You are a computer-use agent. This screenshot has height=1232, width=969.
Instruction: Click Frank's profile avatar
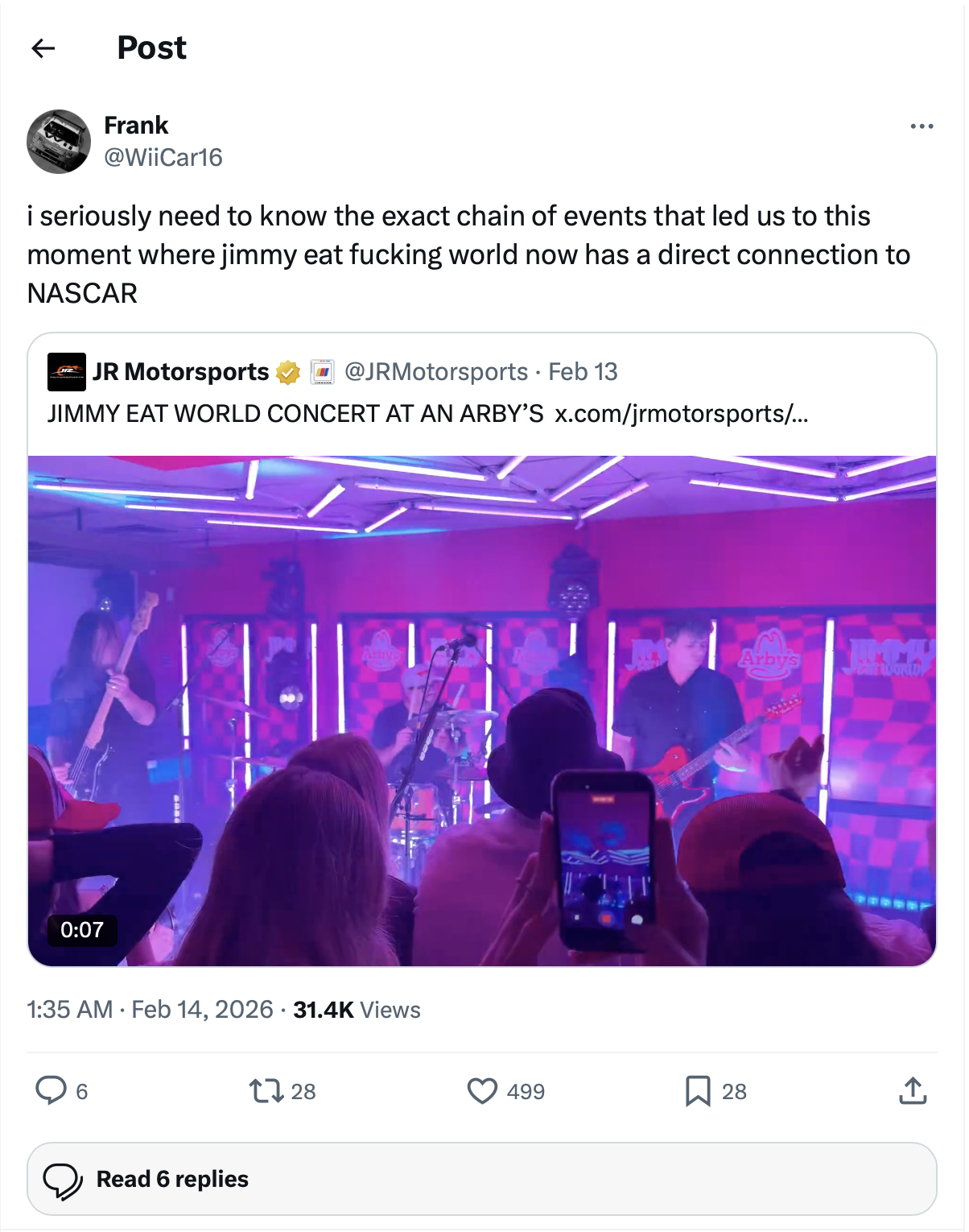tap(59, 142)
